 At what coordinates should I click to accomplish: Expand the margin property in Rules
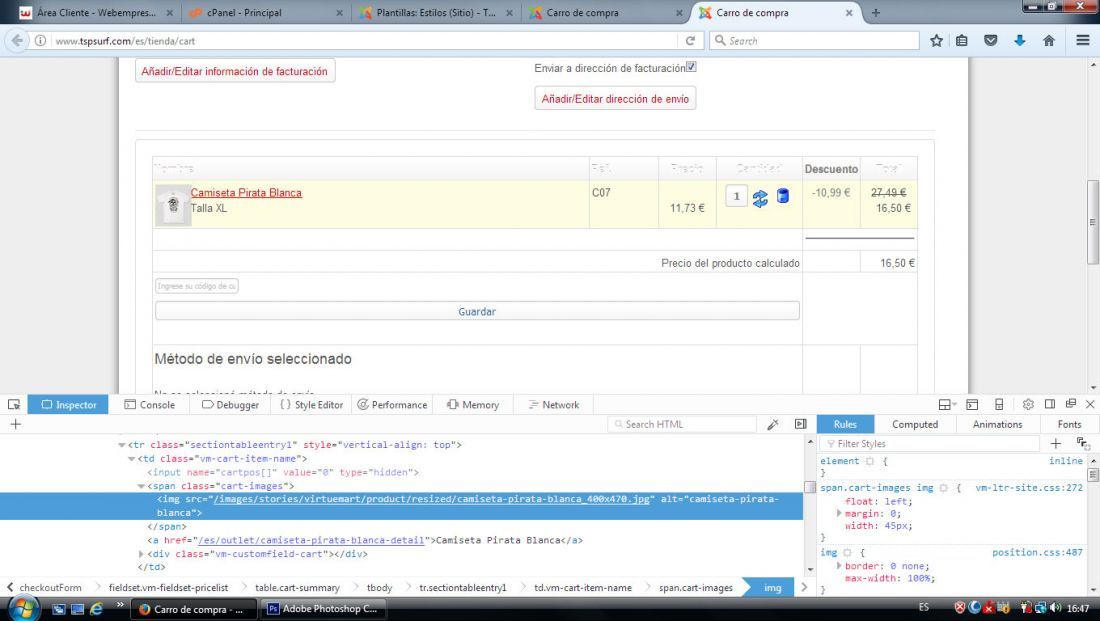[839, 514]
